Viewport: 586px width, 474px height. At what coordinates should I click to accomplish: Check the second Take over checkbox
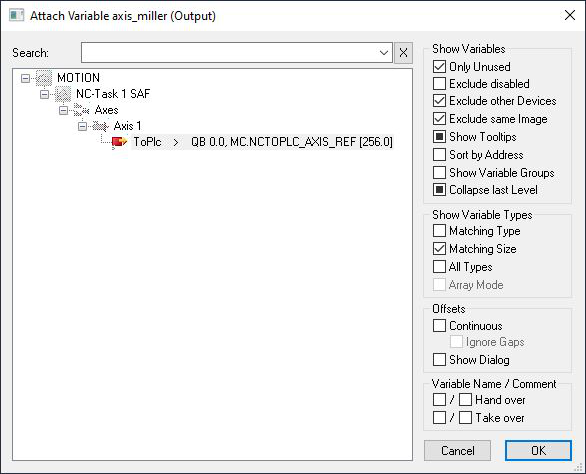(465, 418)
